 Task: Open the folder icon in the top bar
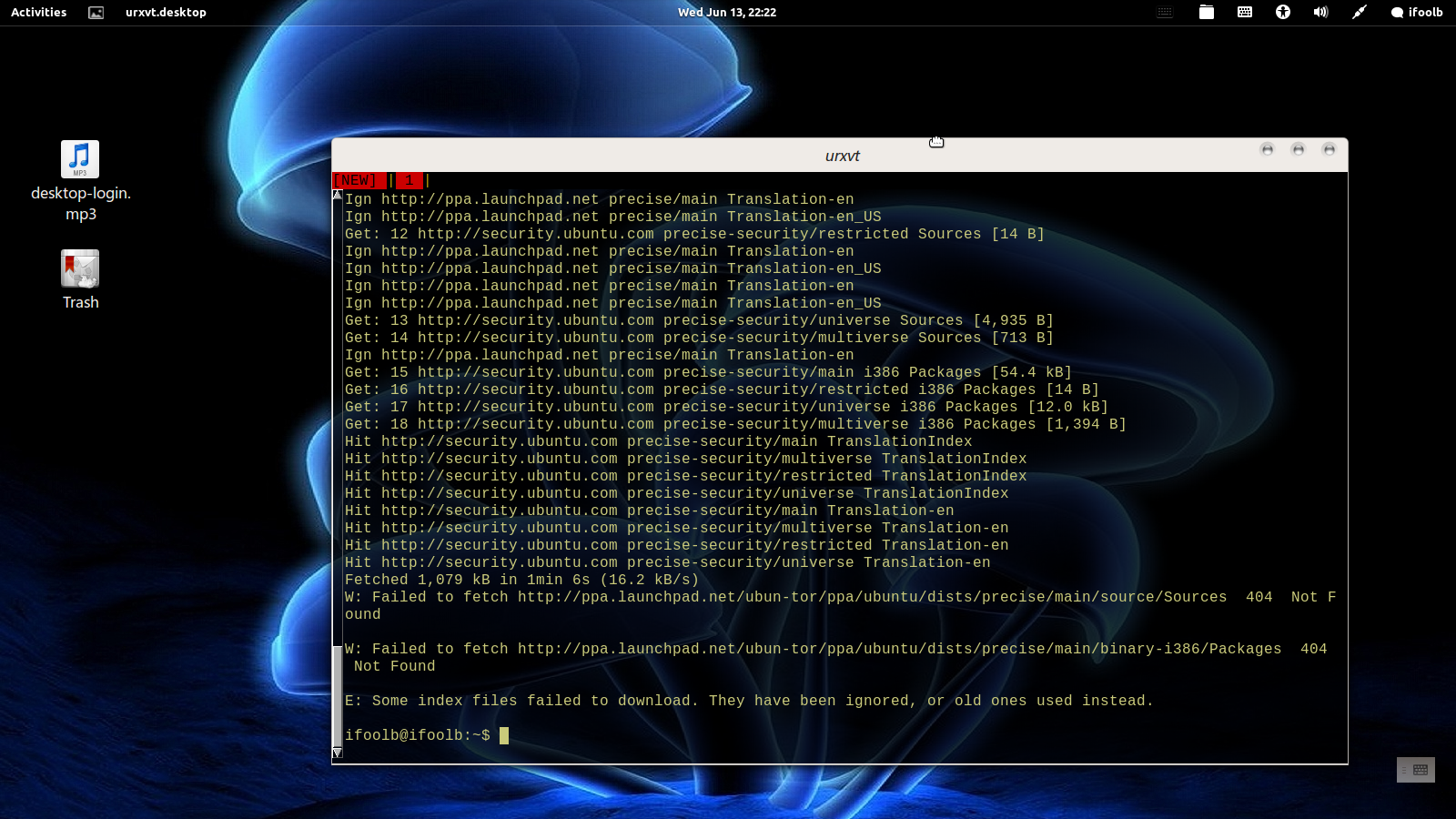pyautogui.click(x=1207, y=12)
